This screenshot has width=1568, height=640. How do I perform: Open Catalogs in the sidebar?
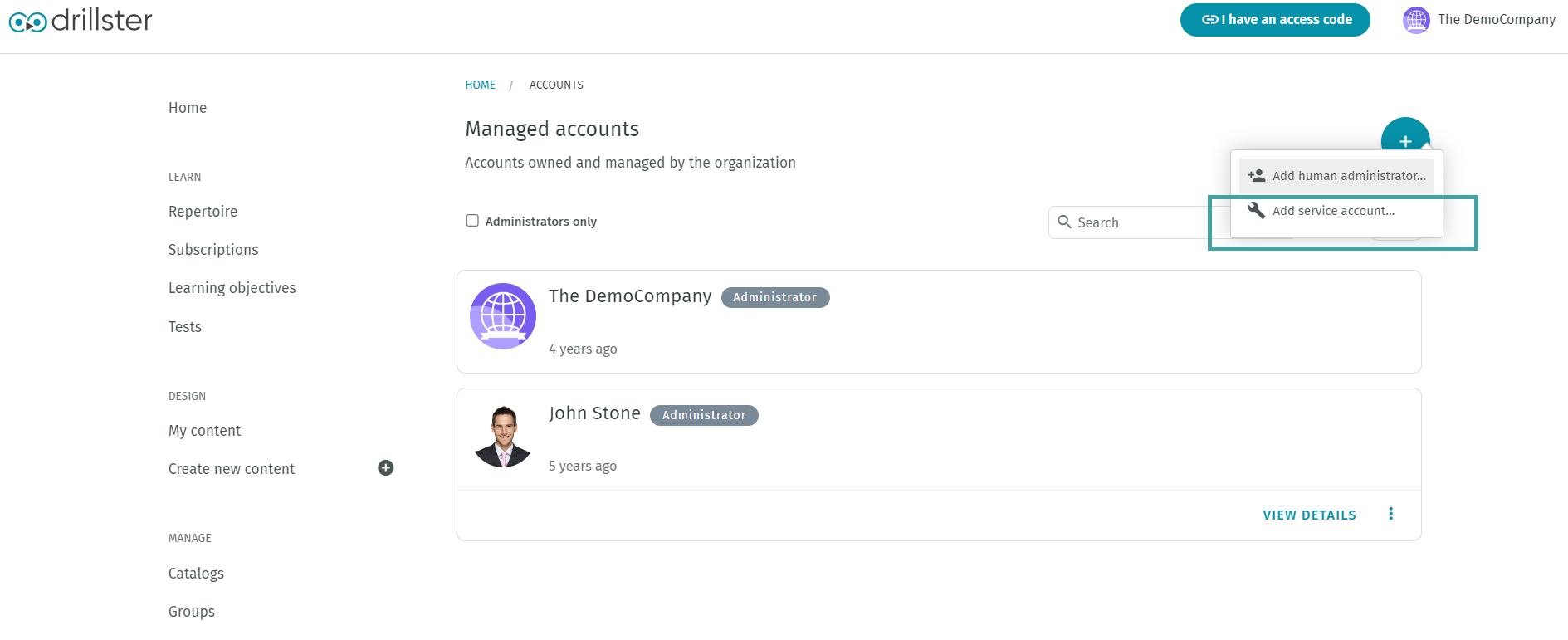pyautogui.click(x=196, y=574)
